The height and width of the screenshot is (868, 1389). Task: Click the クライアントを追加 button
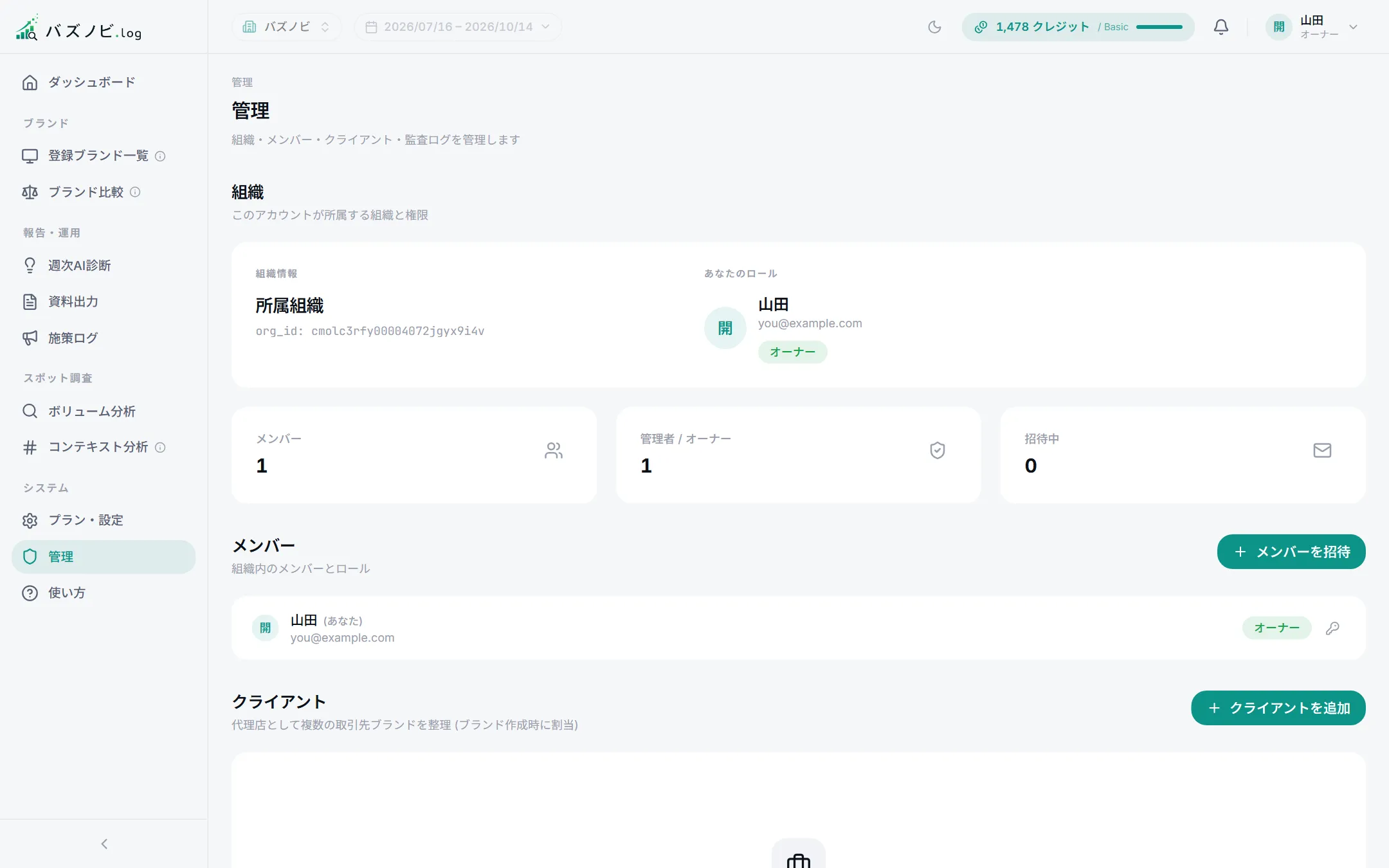[x=1278, y=708]
